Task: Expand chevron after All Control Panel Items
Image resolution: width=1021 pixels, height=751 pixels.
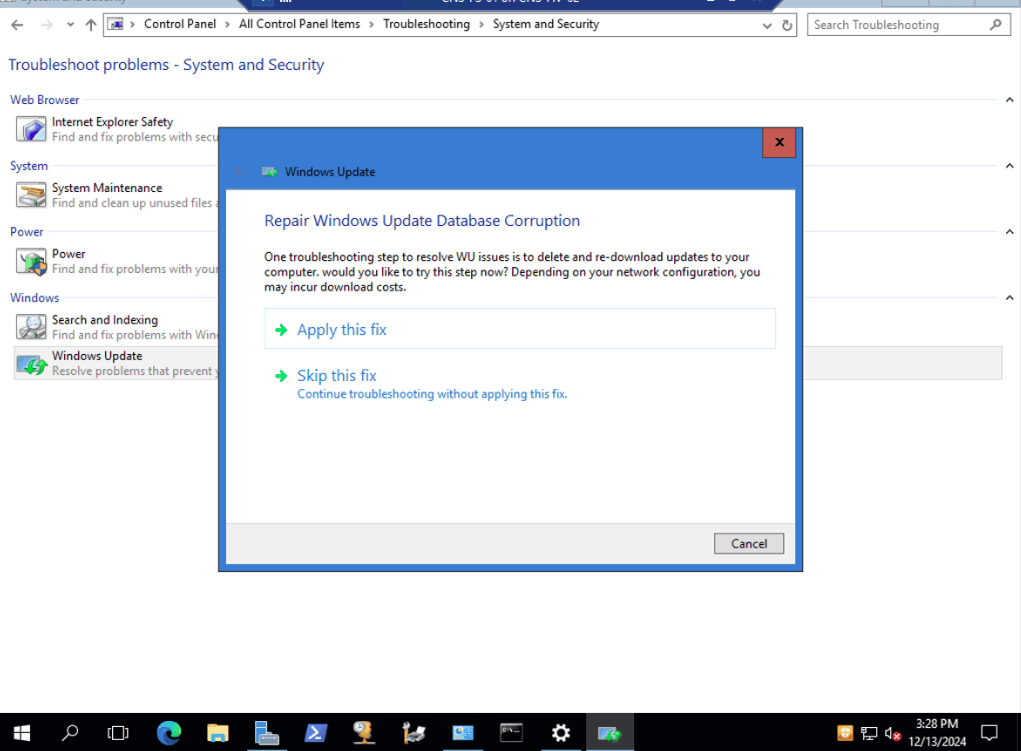Action: click(371, 25)
